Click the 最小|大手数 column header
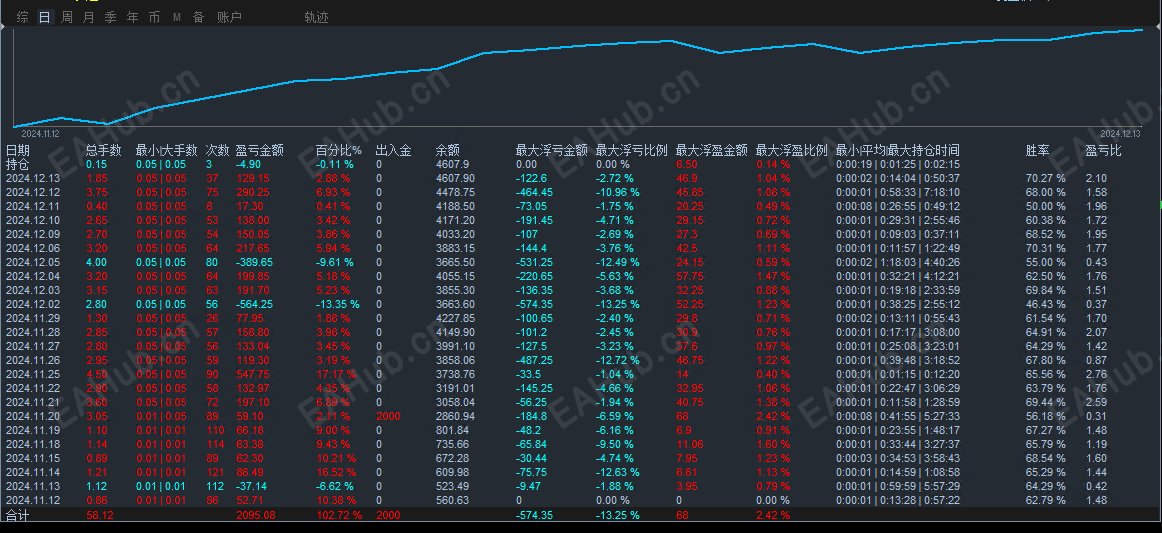 (167, 150)
